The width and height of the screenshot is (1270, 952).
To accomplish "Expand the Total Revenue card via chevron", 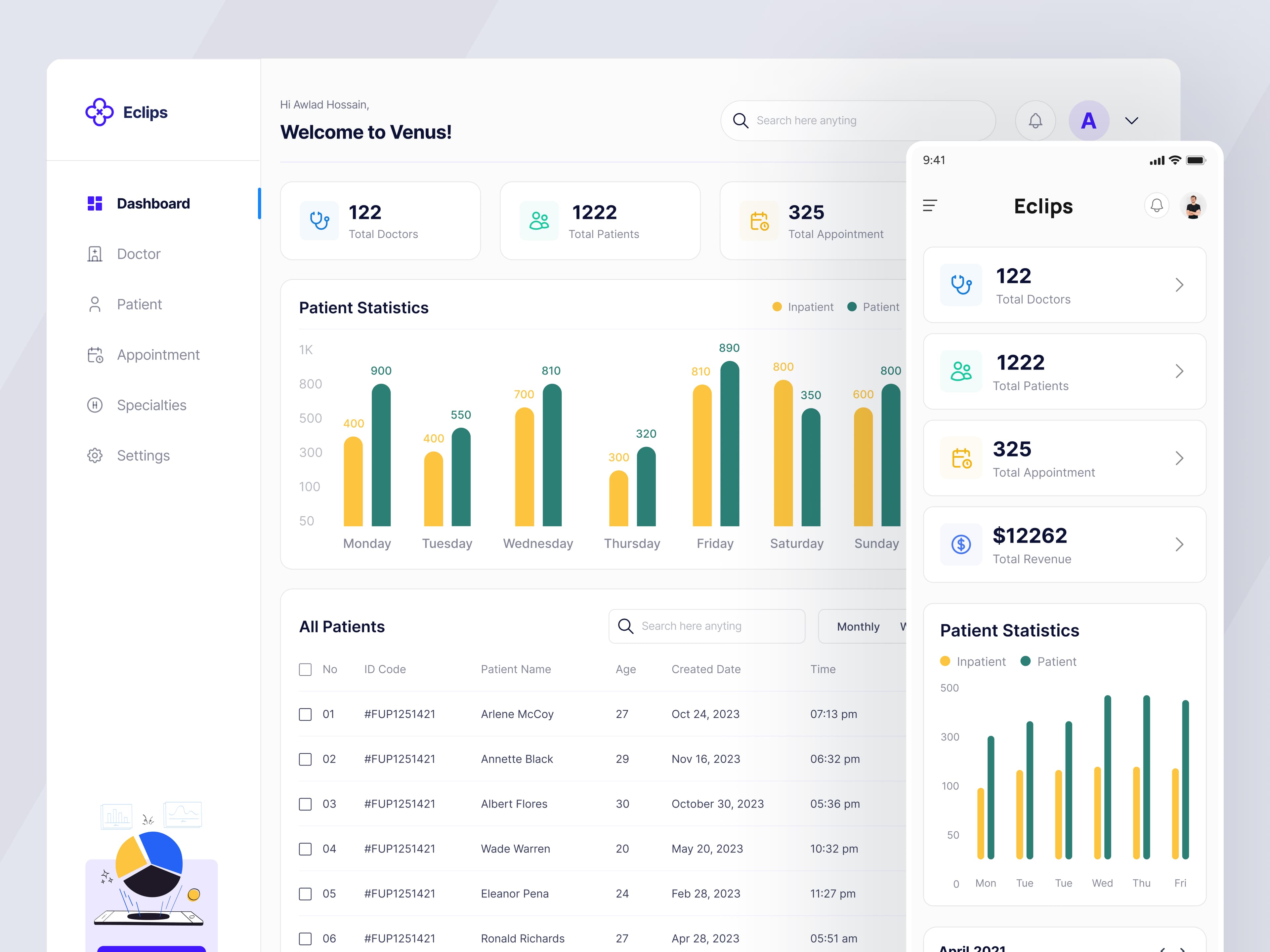I will pos(1180,544).
